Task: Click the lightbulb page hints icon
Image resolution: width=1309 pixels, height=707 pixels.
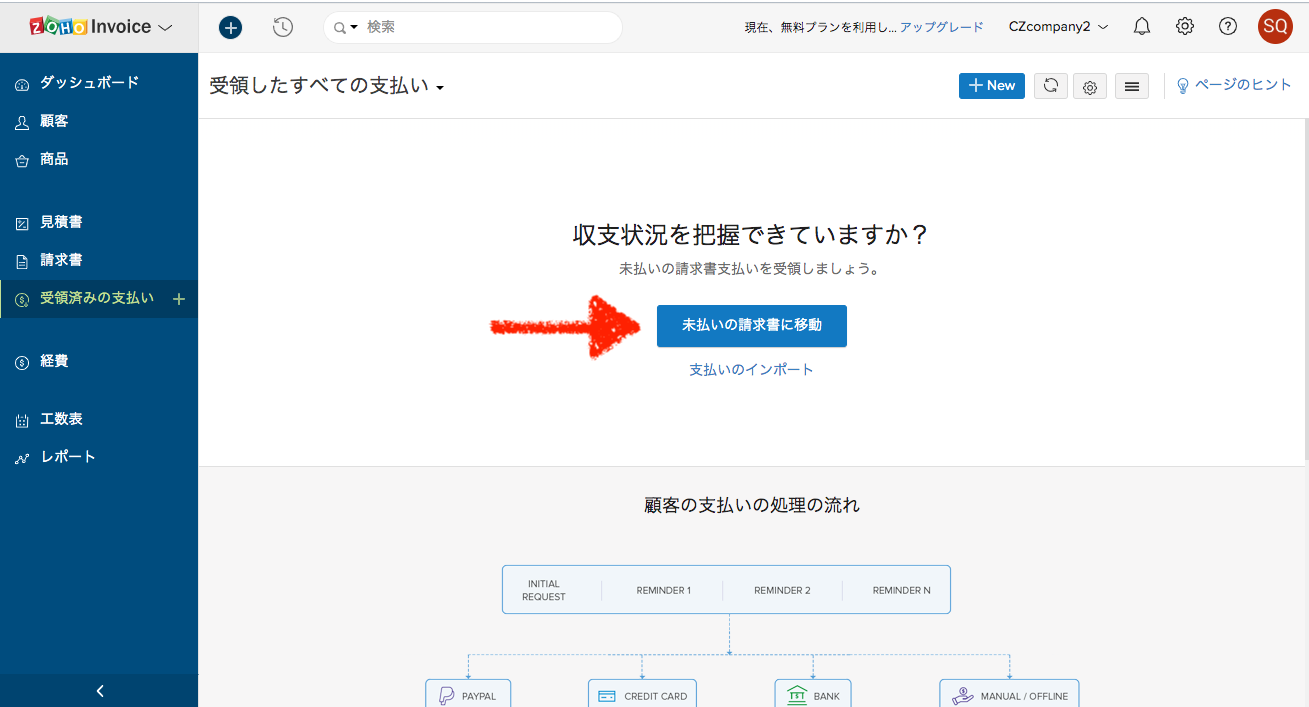Action: (x=1183, y=86)
